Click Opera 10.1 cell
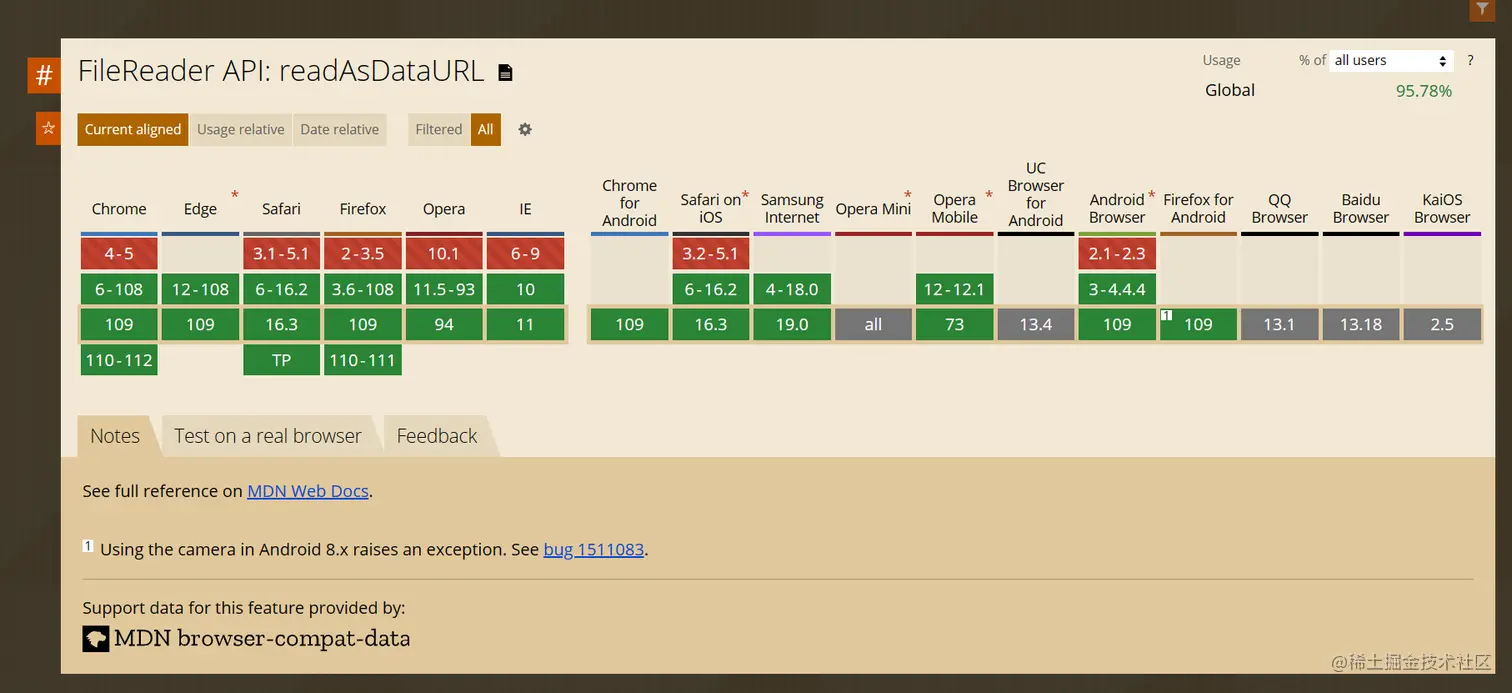 point(444,254)
